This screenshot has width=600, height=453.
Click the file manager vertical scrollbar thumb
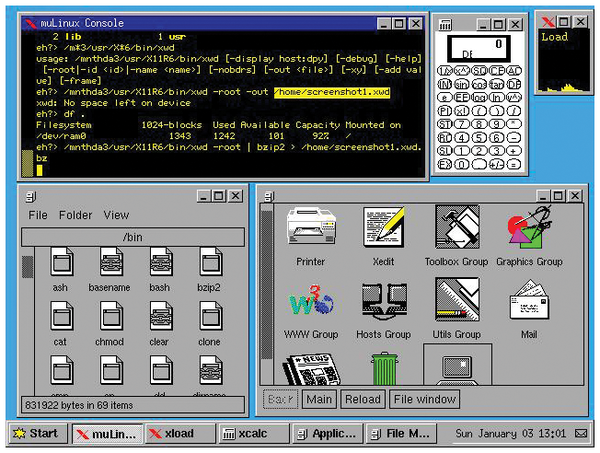pos(28,267)
